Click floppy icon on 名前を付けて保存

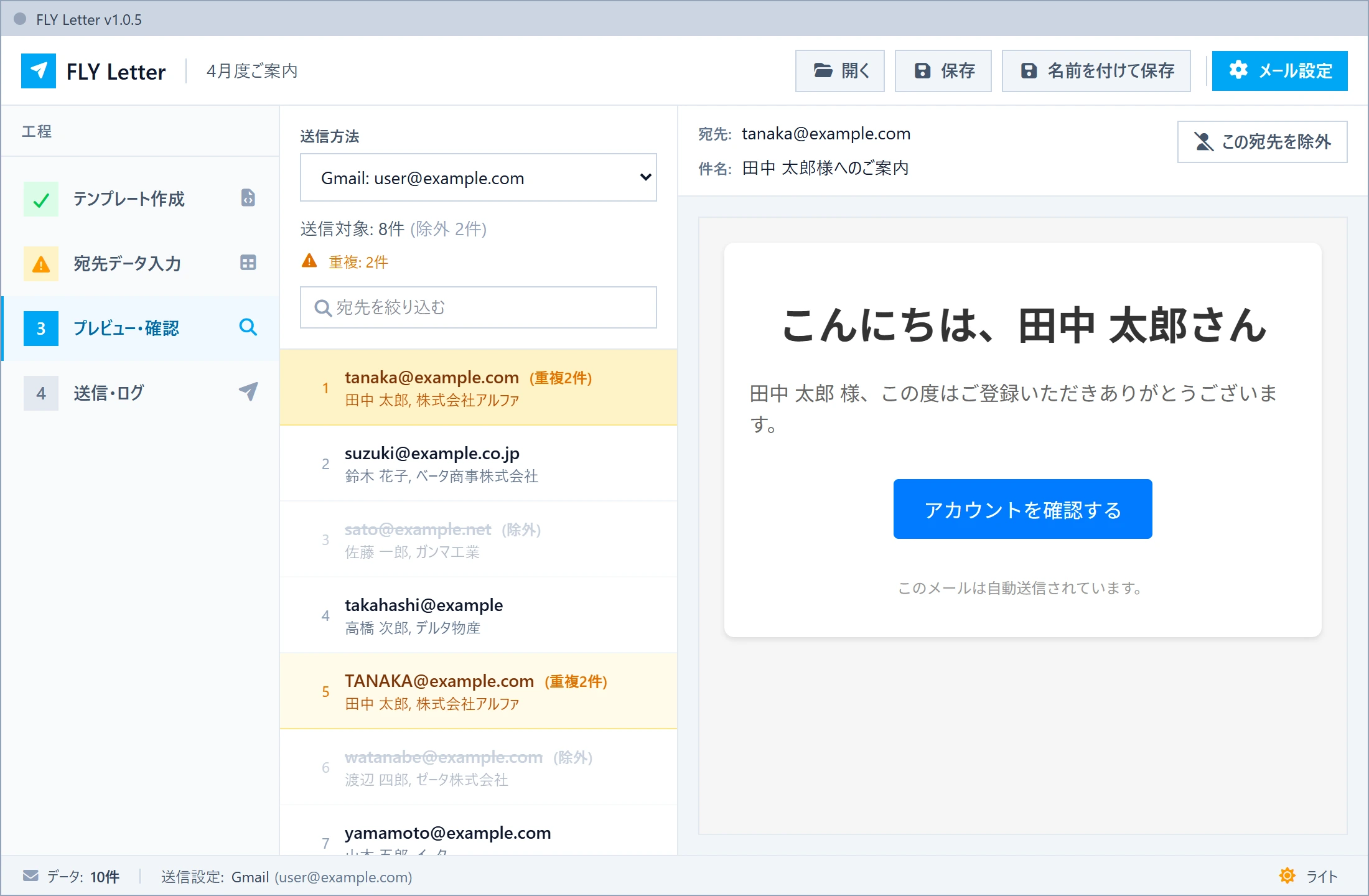(1029, 71)
